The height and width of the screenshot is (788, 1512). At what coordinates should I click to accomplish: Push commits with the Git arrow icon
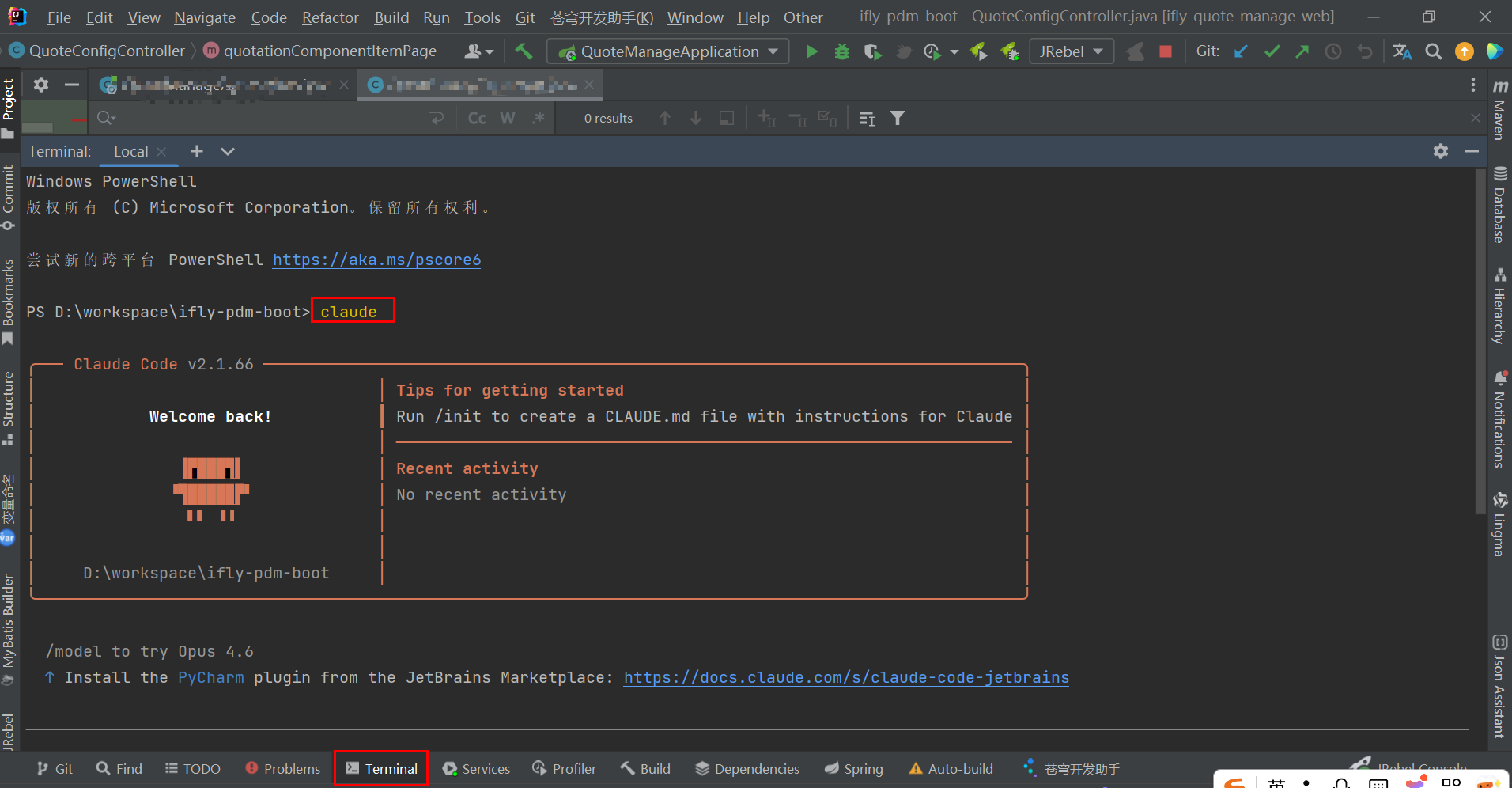coord(1302,51)
